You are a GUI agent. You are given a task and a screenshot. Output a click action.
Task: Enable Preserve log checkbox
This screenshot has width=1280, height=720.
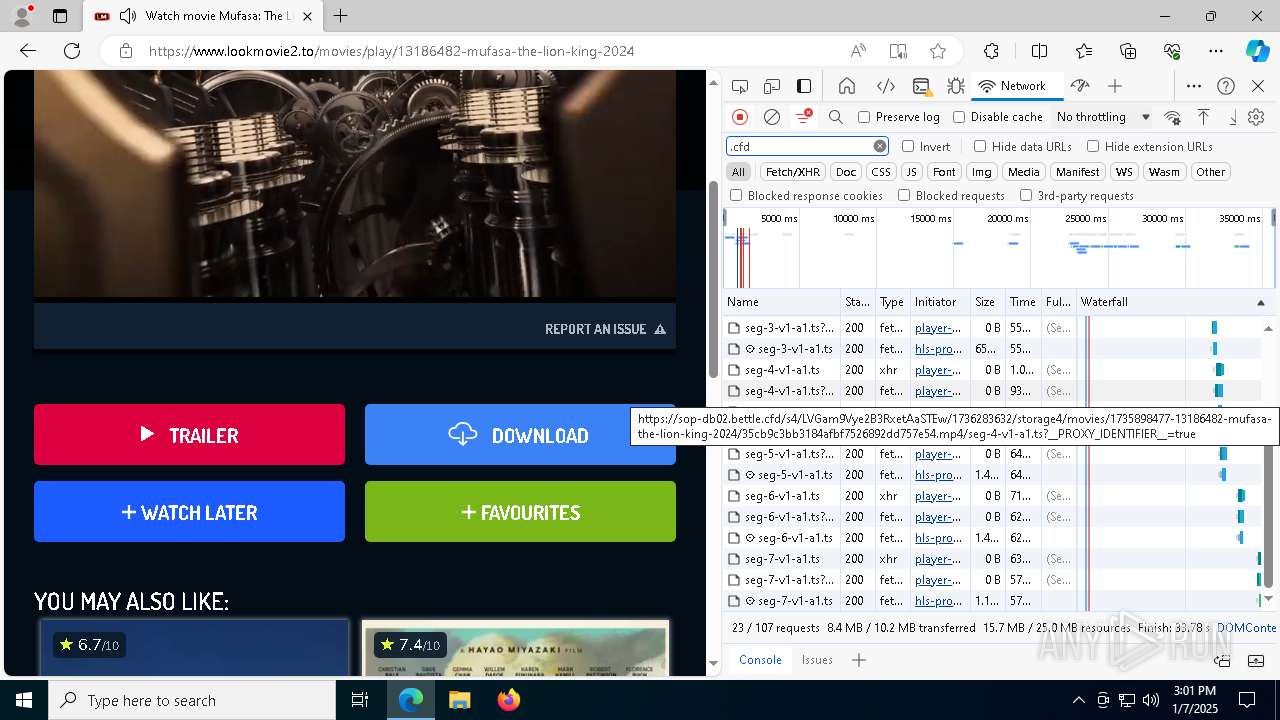864,117
